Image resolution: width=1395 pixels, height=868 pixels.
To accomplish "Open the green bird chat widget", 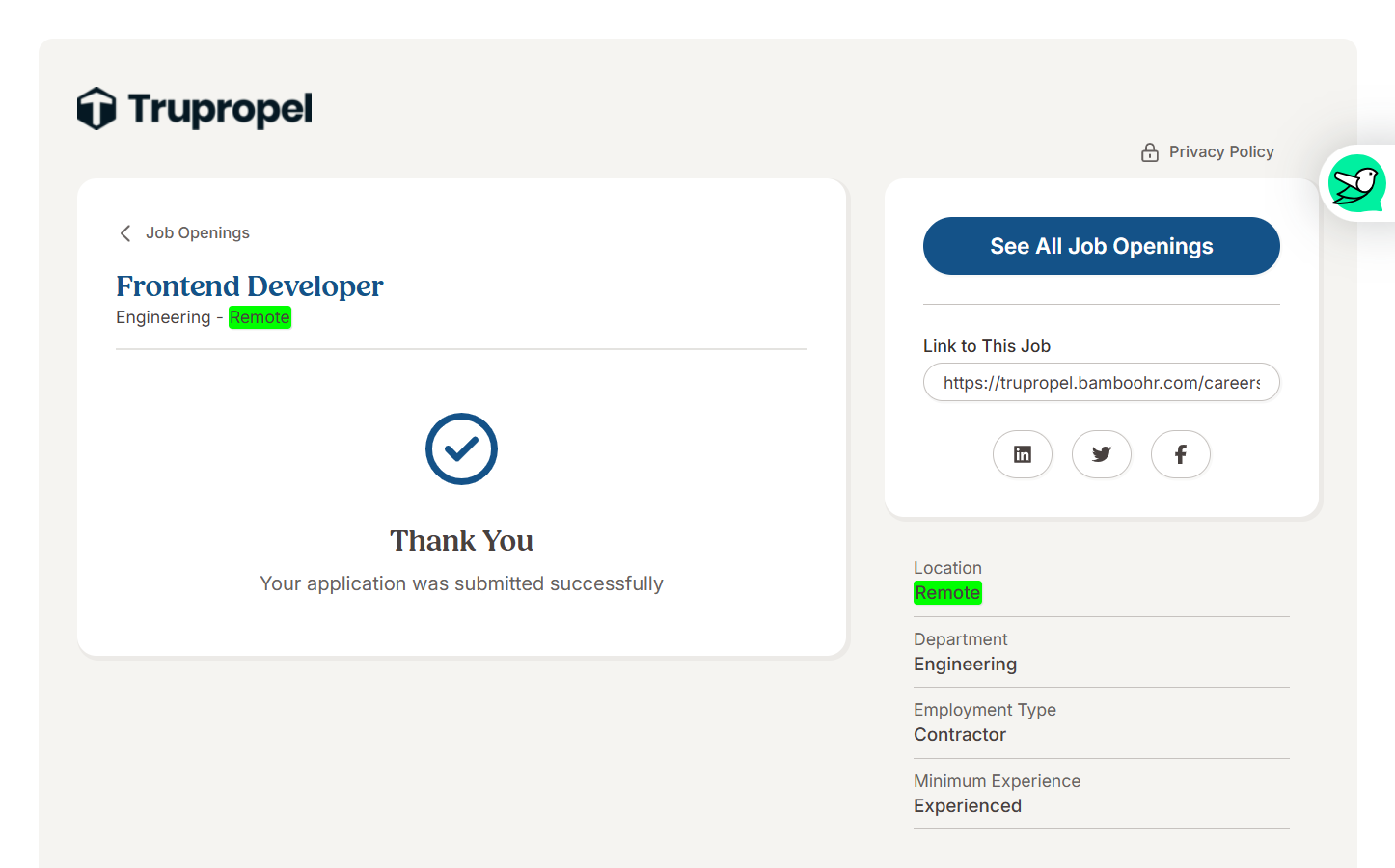I will click(1355, 183).
